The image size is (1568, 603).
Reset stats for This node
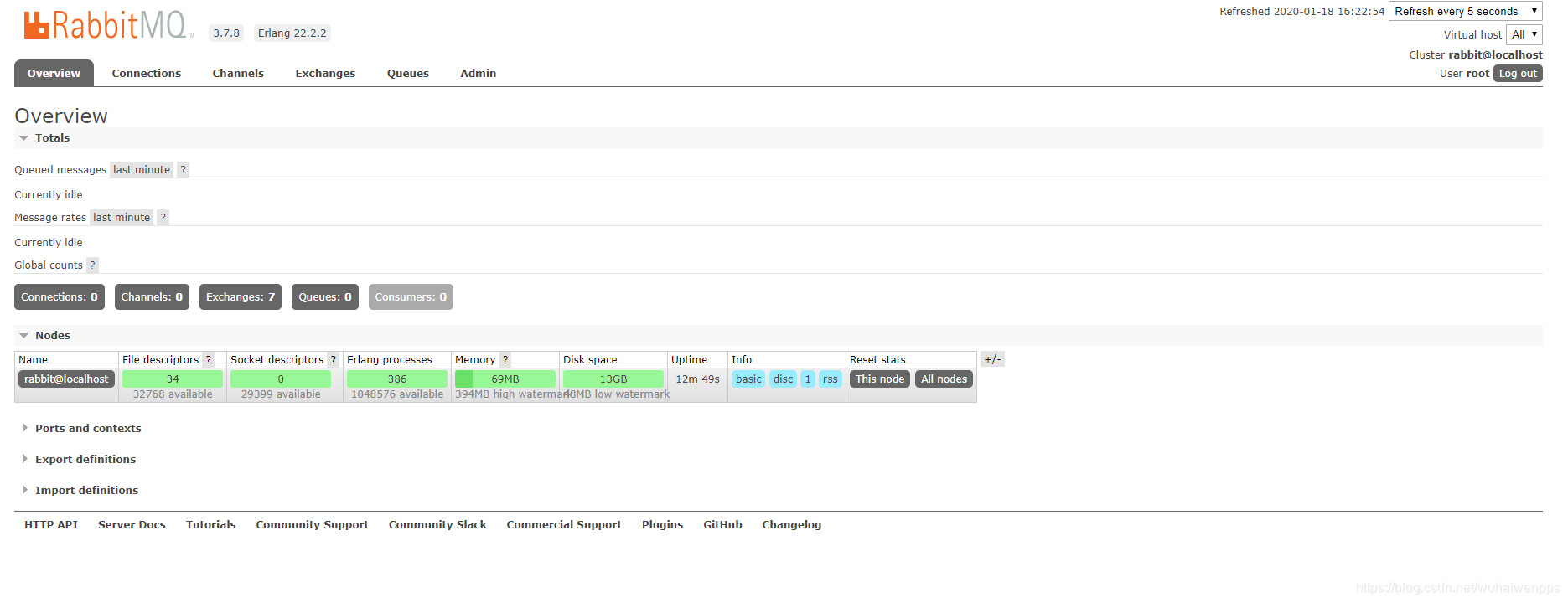[x=880, y=379]
